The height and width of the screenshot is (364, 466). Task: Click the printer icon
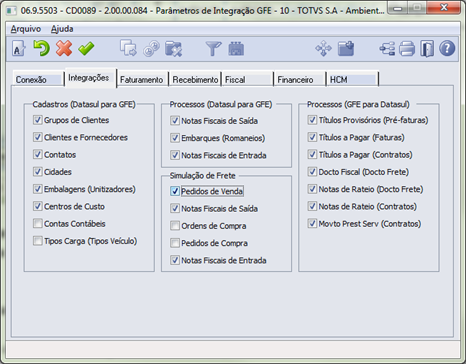407,49
